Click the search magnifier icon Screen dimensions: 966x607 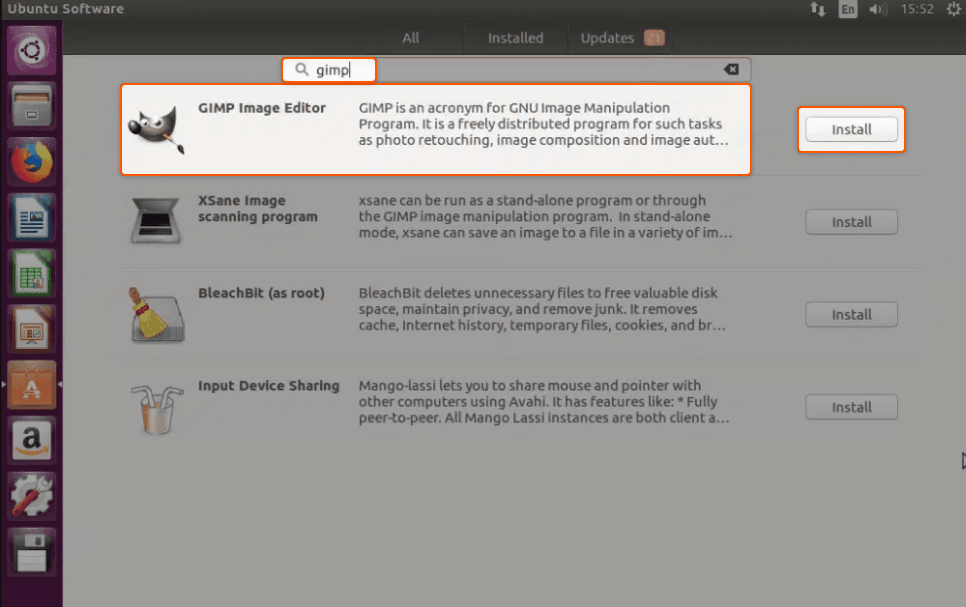[x=301, y=69]
